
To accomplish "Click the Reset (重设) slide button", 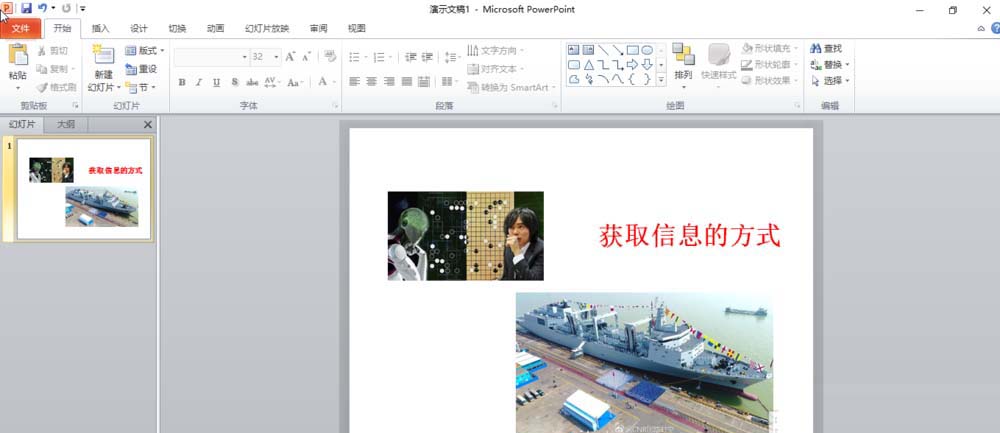I will [141, 69].
